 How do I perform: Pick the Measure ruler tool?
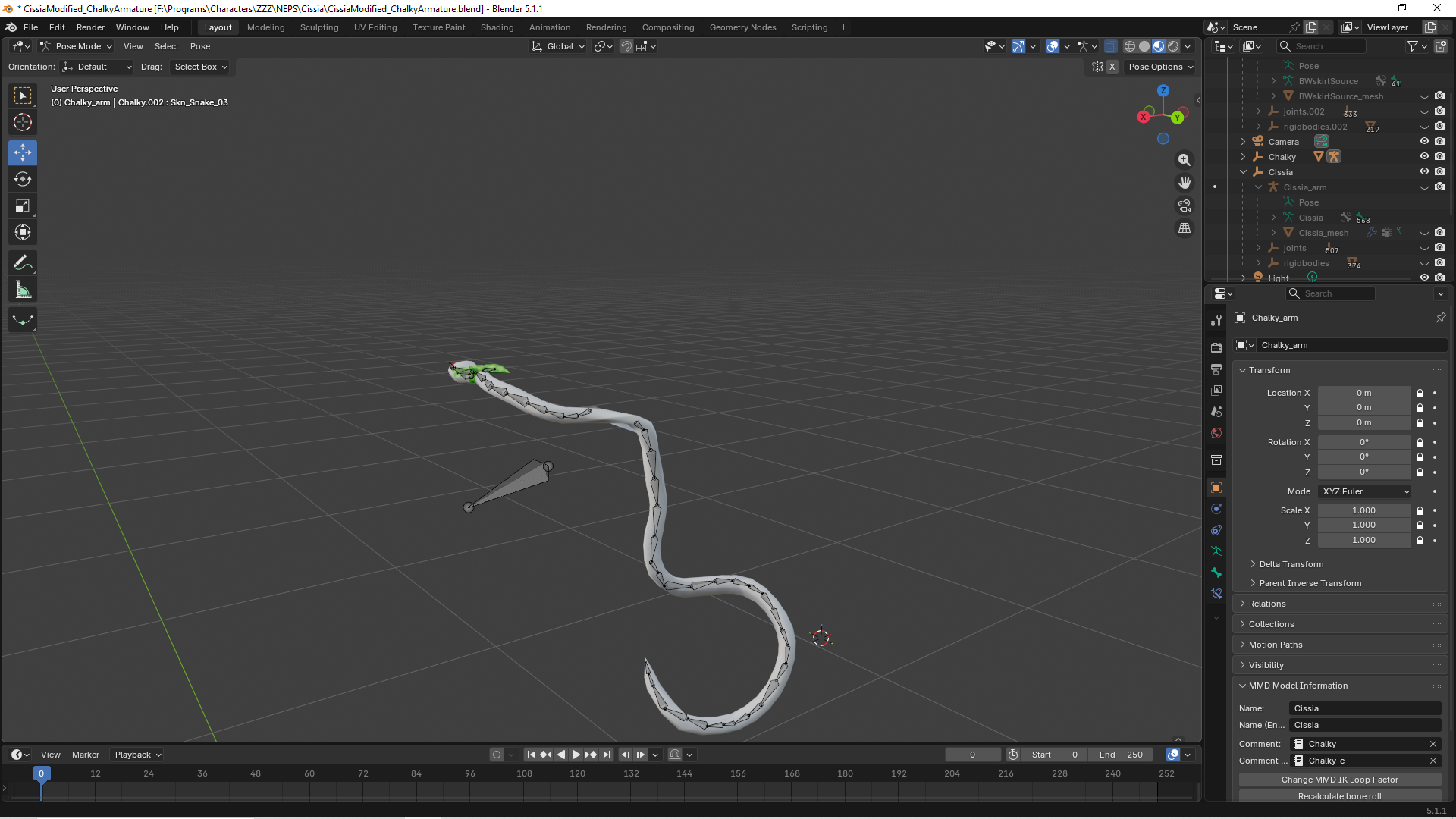click(x=23, y=290)
